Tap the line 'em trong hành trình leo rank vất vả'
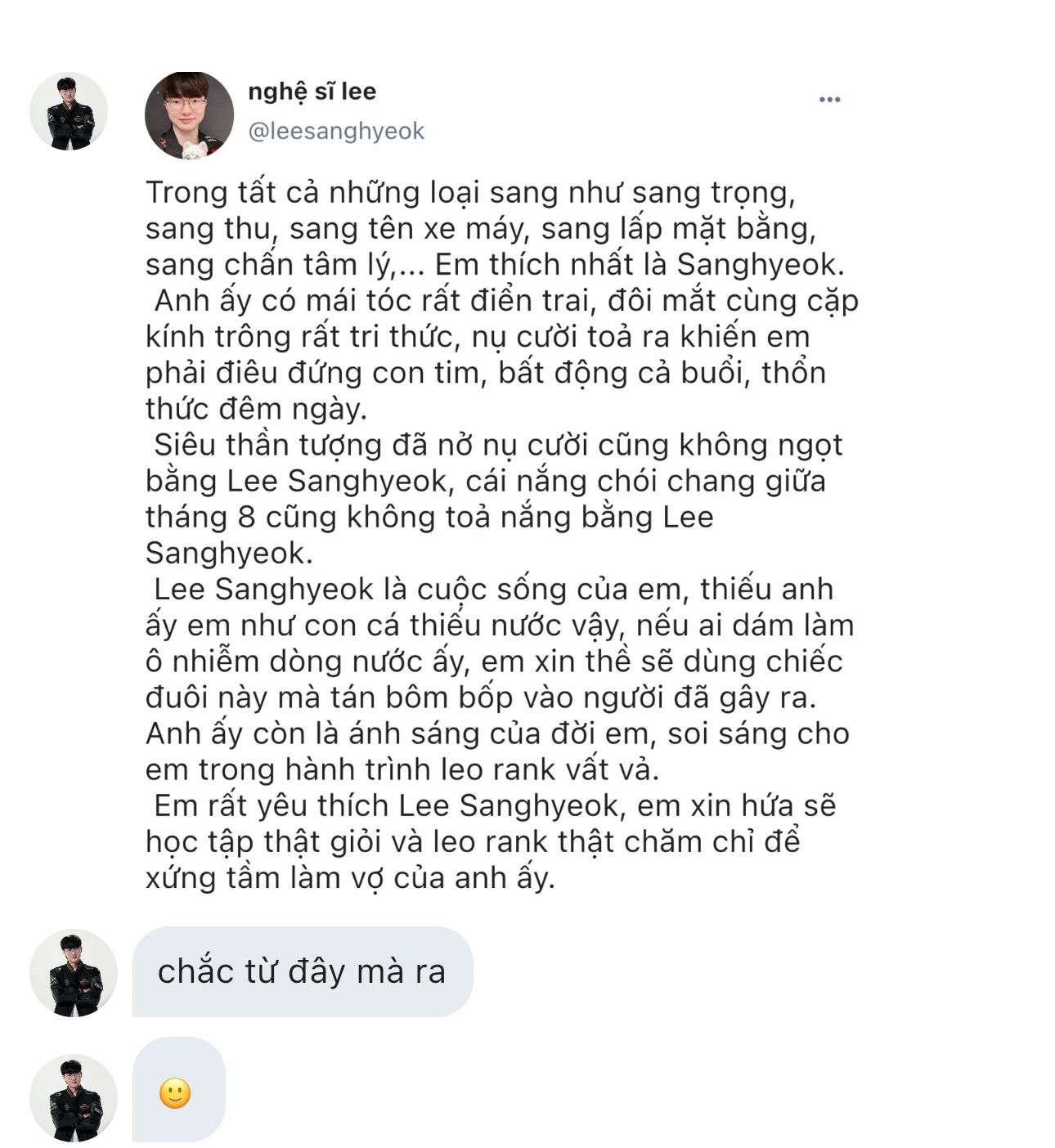This screenshot has width=1055, height=1148. tap(402, 769)
